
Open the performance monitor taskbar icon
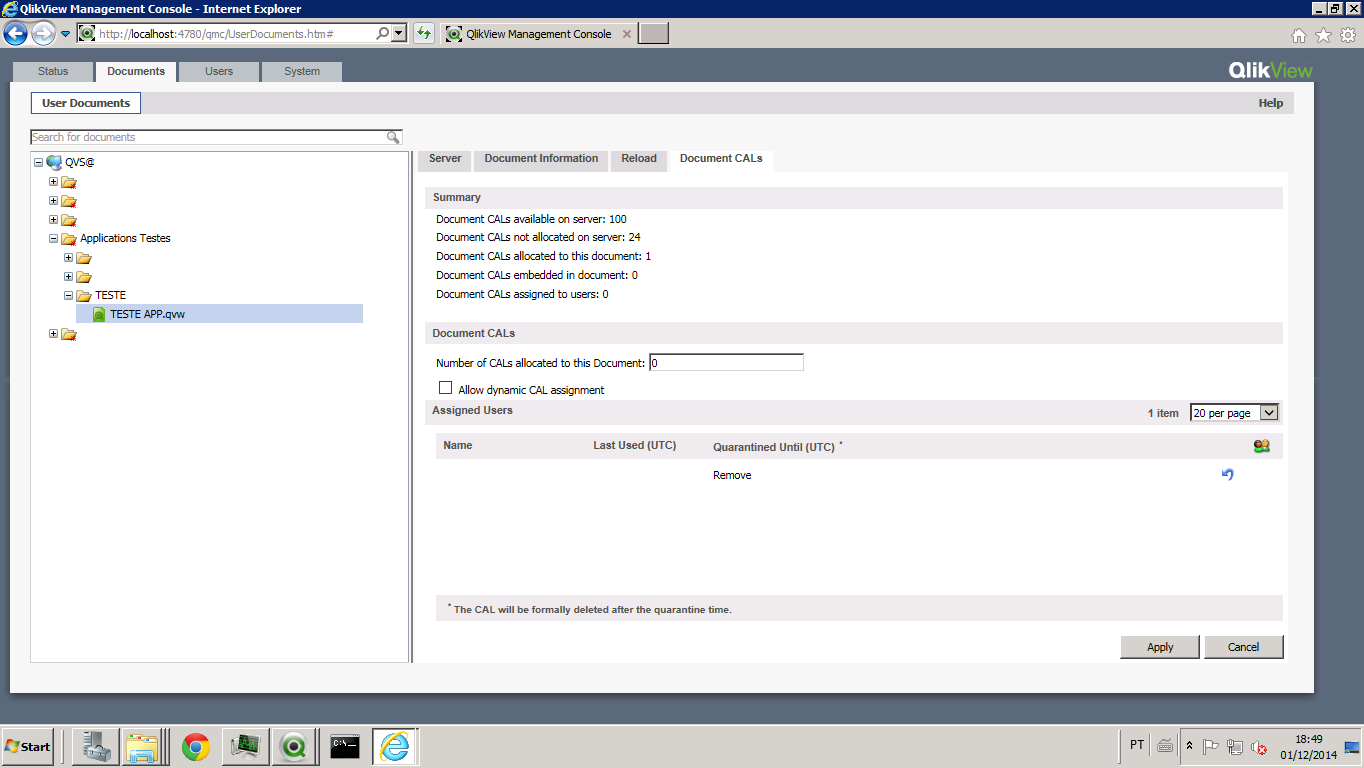click(245, 747)
